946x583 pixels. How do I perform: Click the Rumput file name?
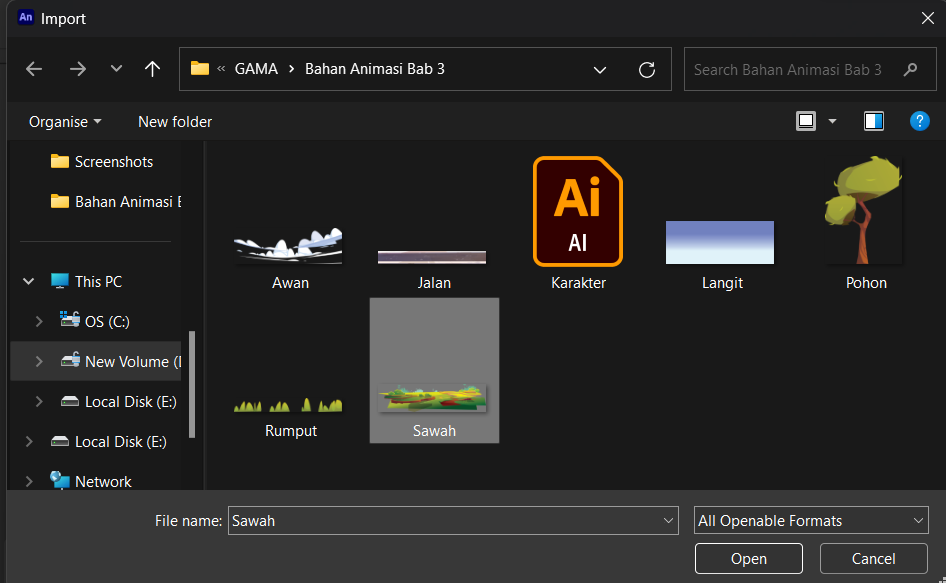click(291, 431)
